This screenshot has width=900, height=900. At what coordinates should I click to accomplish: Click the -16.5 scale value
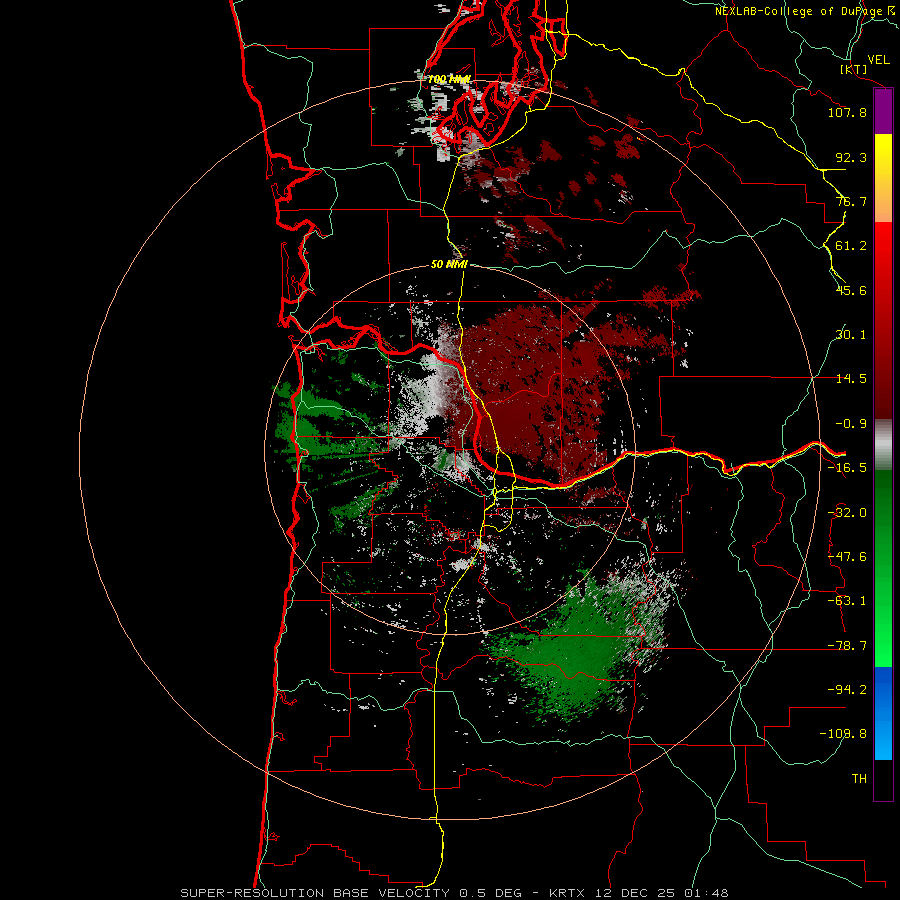click(847, 468)
